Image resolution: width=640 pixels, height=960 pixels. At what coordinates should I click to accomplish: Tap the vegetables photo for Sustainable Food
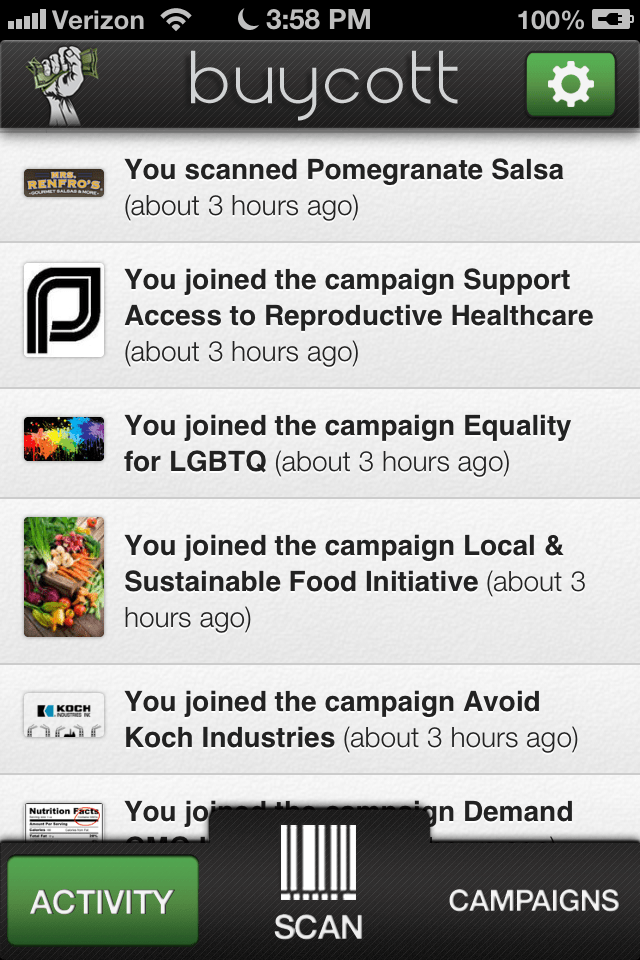click(64, 577)
